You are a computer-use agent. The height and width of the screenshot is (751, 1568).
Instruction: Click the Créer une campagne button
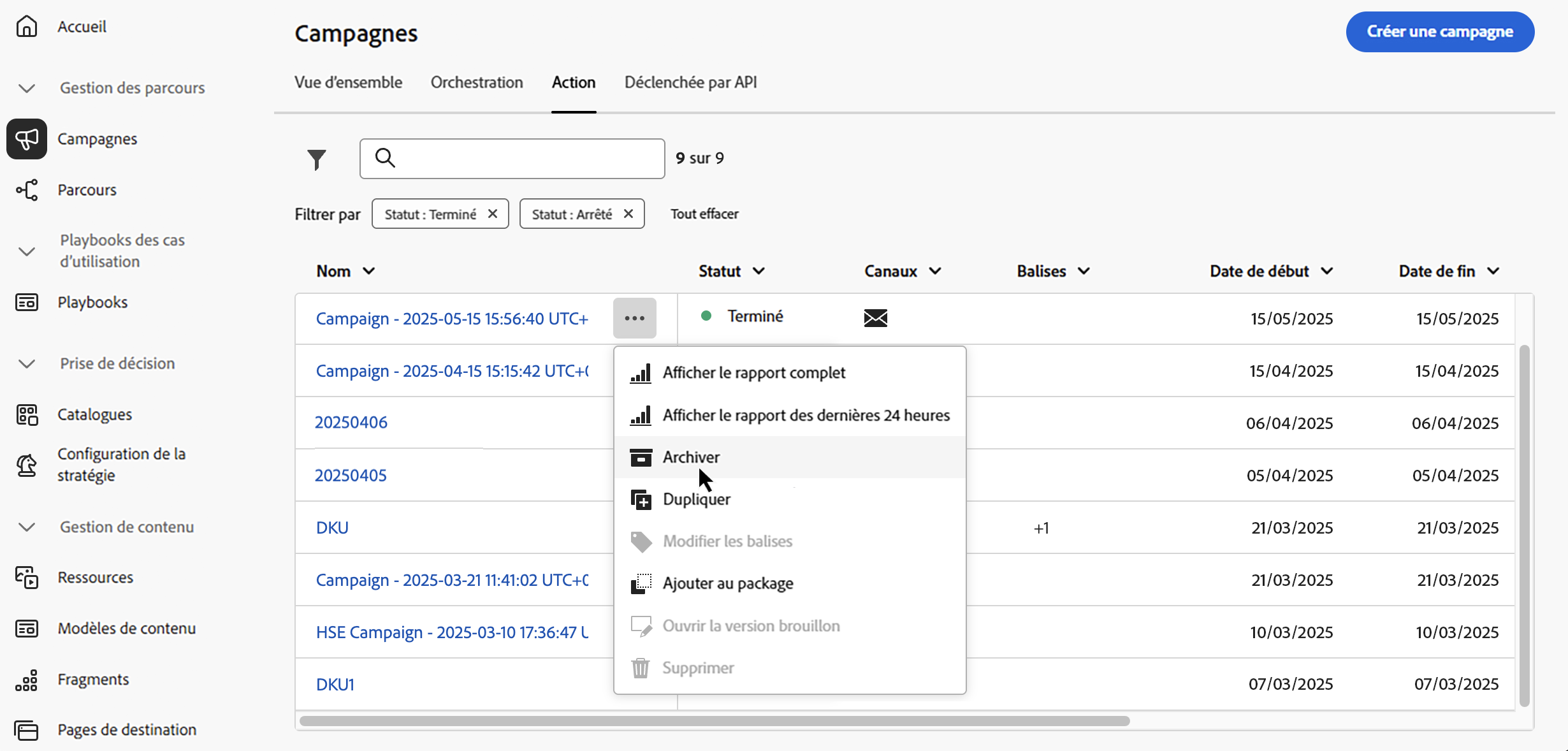[x=1439, y=32]
